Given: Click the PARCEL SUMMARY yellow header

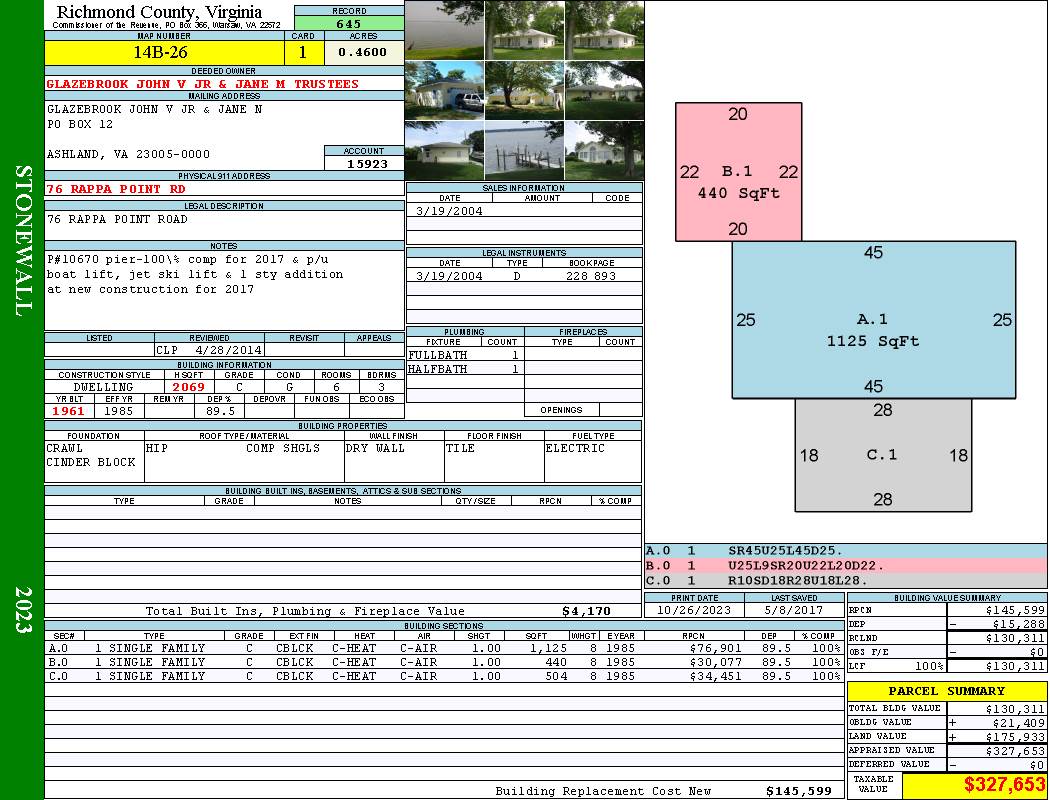Looking at the screenshot, I should [x=946, y=691].
